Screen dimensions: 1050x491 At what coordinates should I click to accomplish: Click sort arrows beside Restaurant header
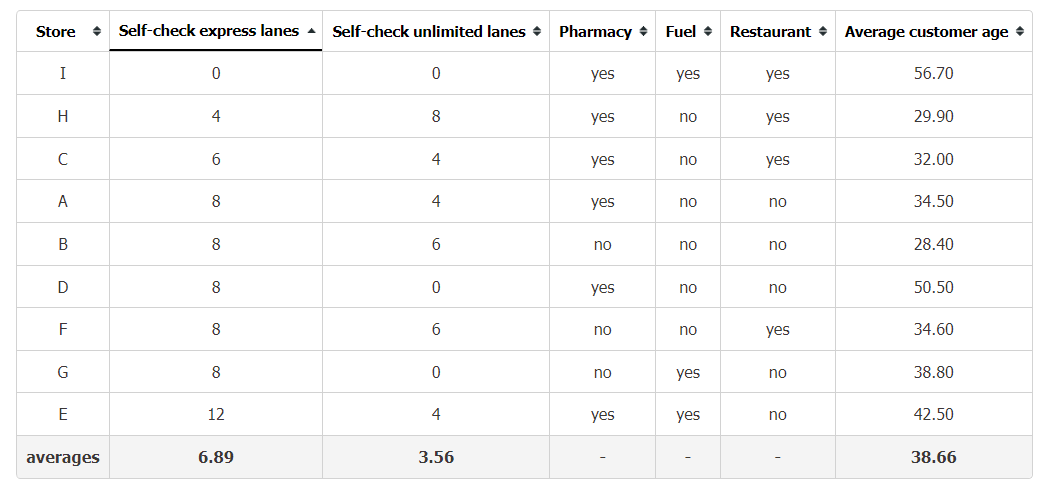[823, 31]
